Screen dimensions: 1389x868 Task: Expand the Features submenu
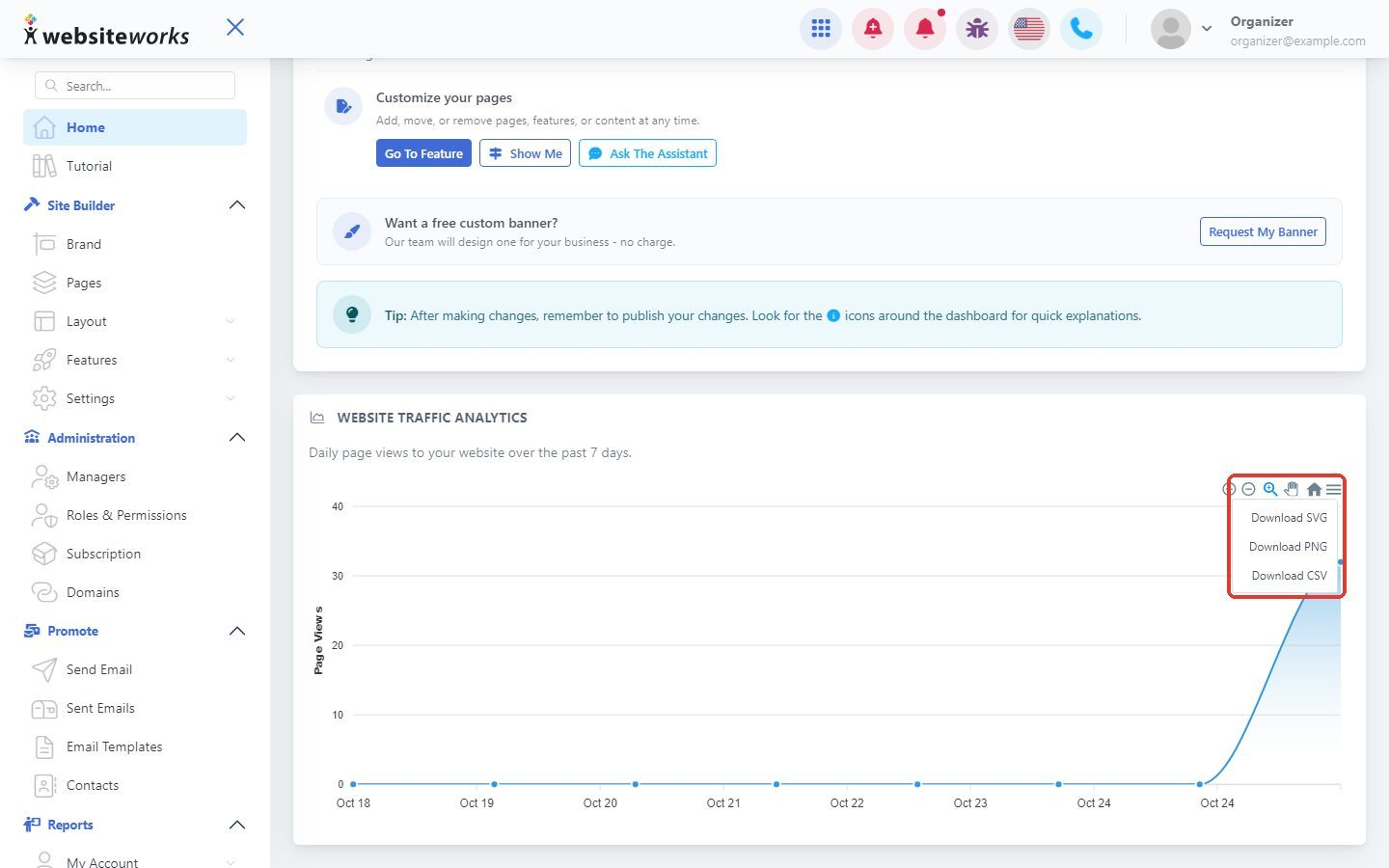point(231,360)
